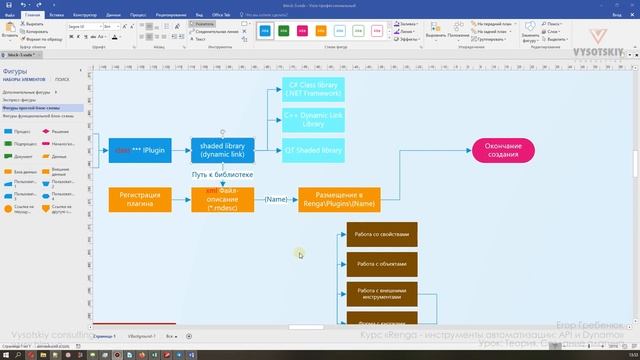Open Layers (Слои) menu
This screenshot has width=640, height=360.
tap(551, 31)
